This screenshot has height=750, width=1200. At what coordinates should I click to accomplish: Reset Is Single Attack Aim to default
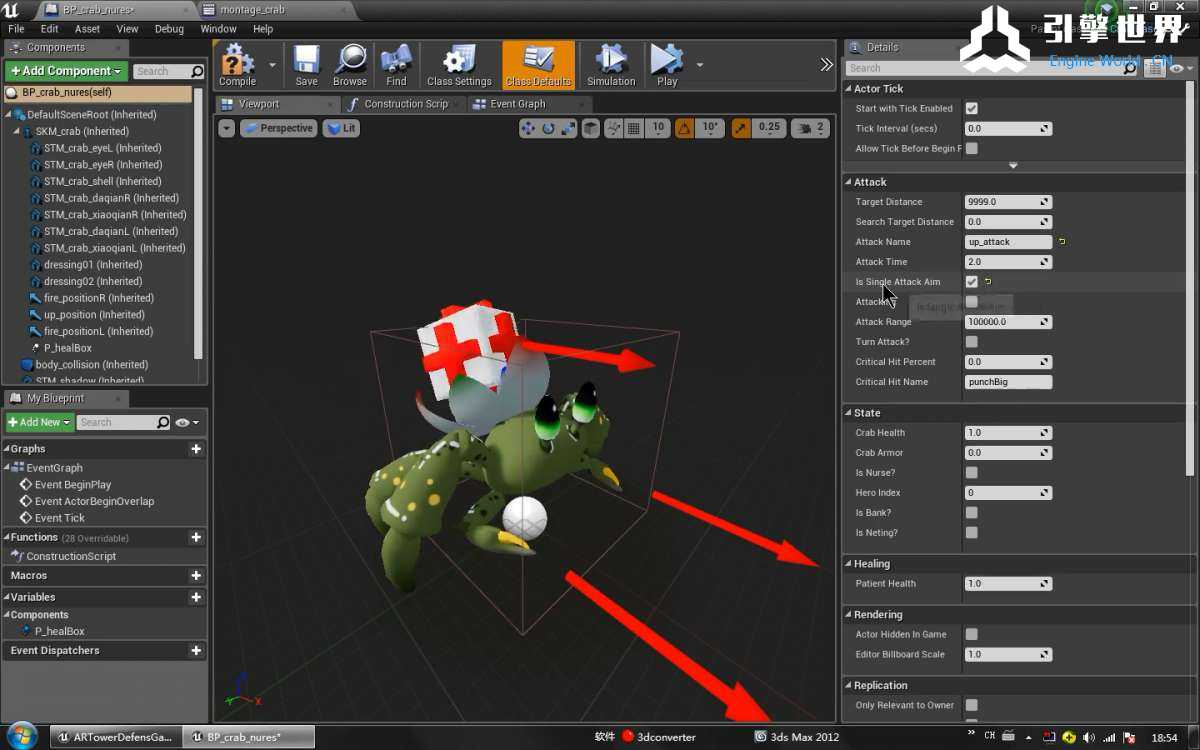click(x=988, y=282)
